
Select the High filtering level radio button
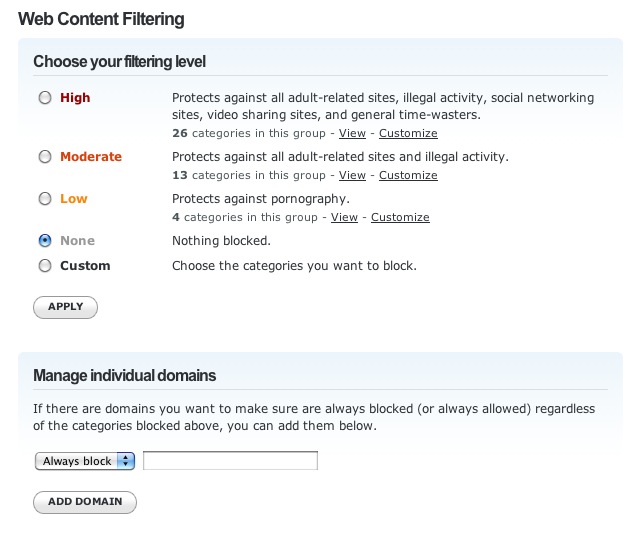click(x=44, y=98)
